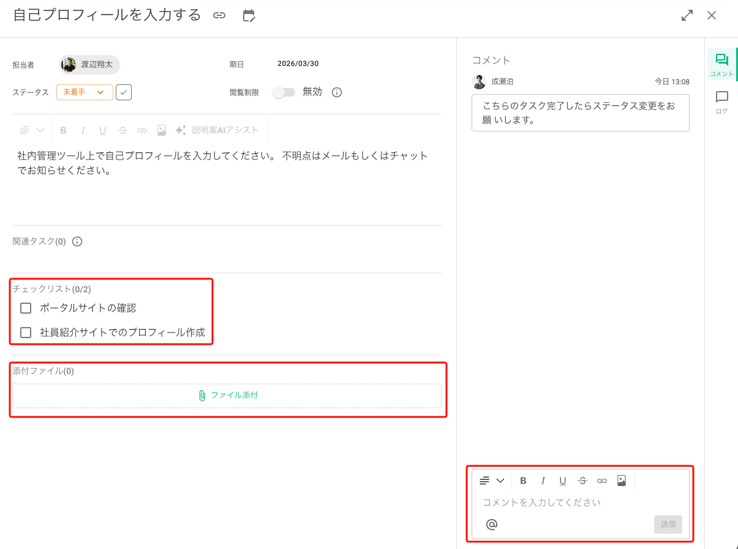Expand the task dialog to full screen
Screen dimensions: 738x549
click(x=687, y=16)
